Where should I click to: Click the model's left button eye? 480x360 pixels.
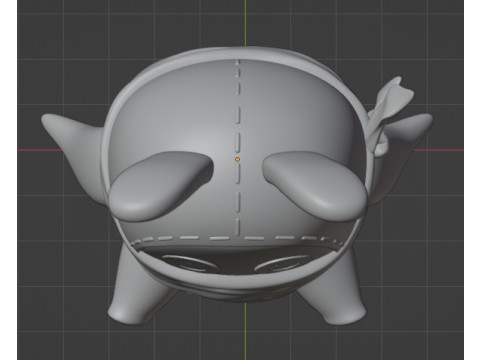point(190,263)
